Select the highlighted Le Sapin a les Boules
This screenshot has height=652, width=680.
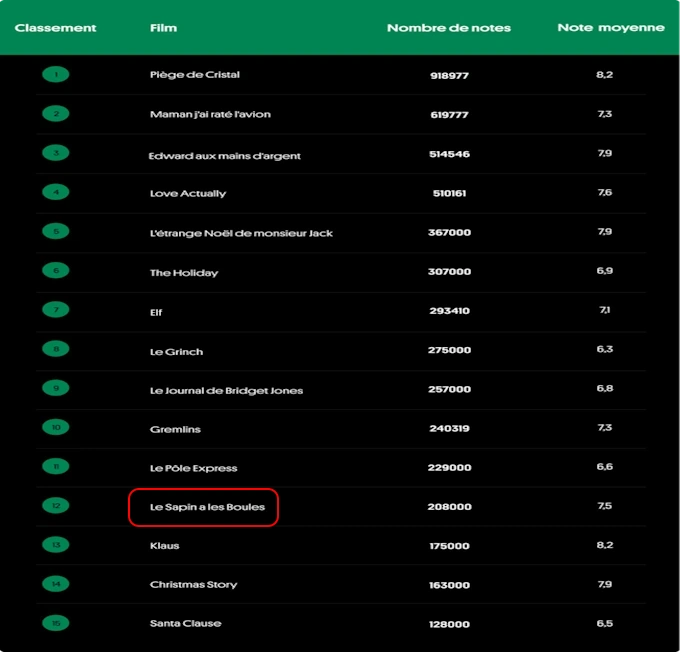click(207, 507)
